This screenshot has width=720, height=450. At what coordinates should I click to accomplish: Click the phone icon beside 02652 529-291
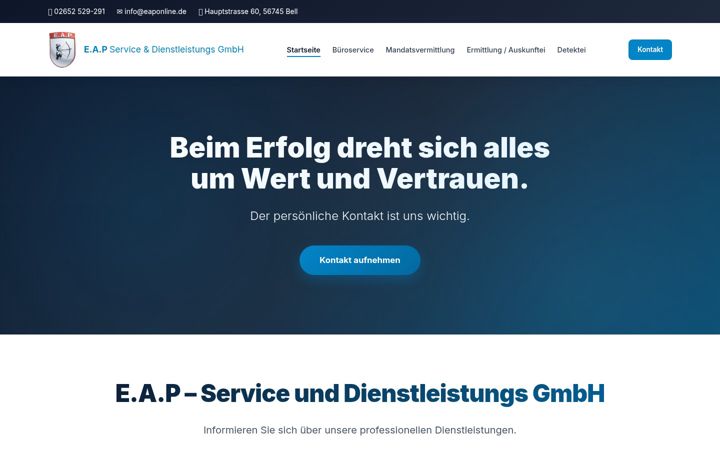point(50,12)
